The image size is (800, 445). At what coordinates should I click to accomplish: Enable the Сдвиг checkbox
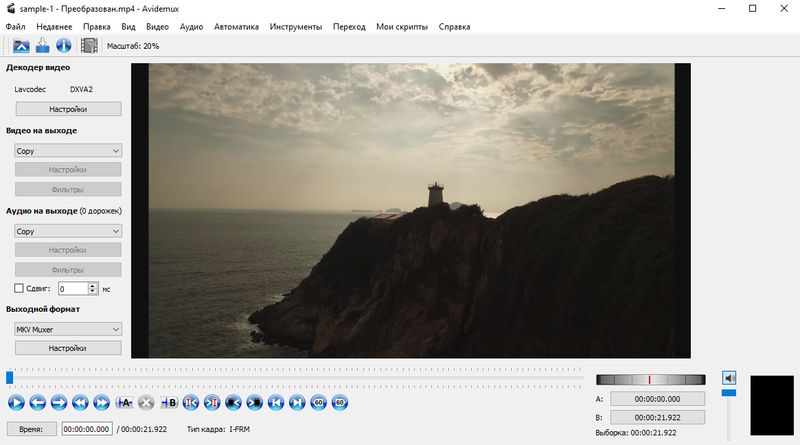pos(19,288)
